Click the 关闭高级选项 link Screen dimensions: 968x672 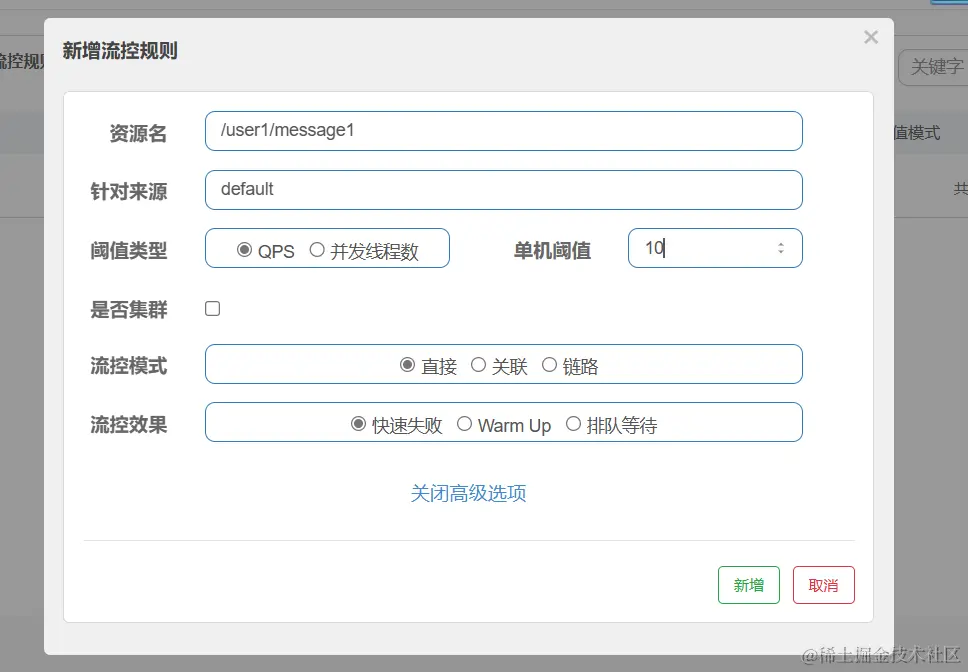[x=468, y=493]
